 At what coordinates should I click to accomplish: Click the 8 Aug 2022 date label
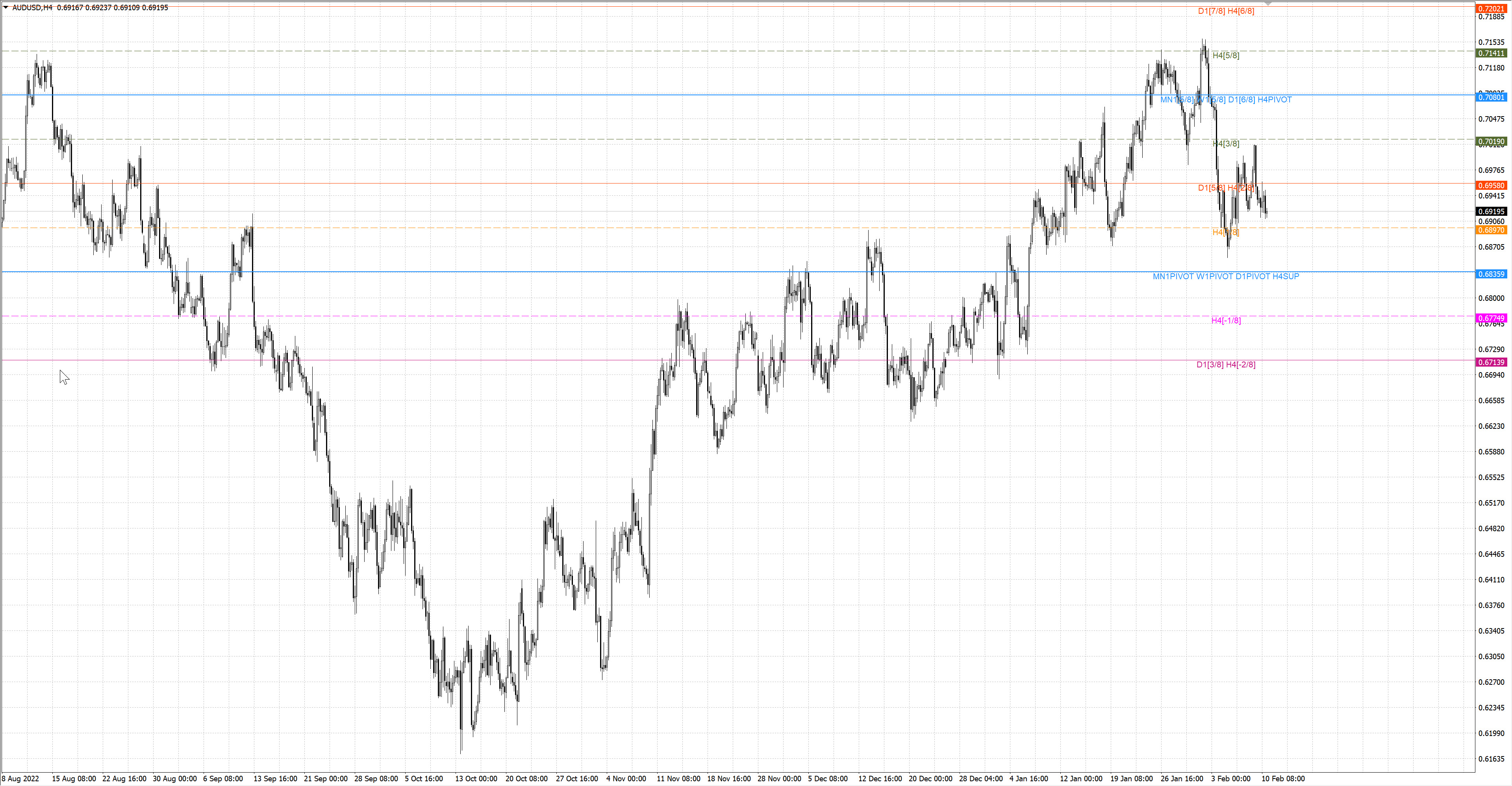[x=20, y=779]
